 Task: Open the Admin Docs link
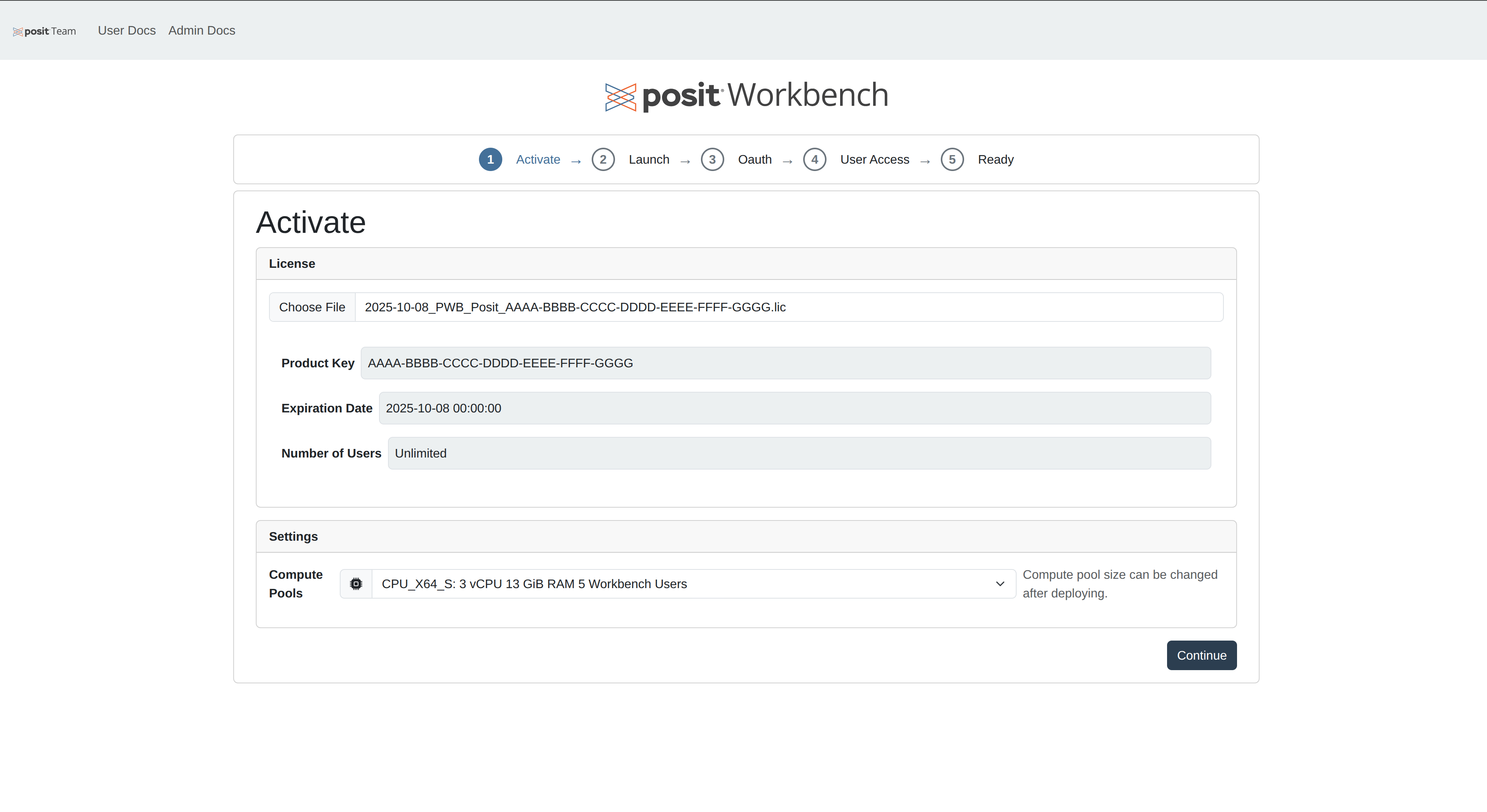pyautogui.click(x=201, y=31)
